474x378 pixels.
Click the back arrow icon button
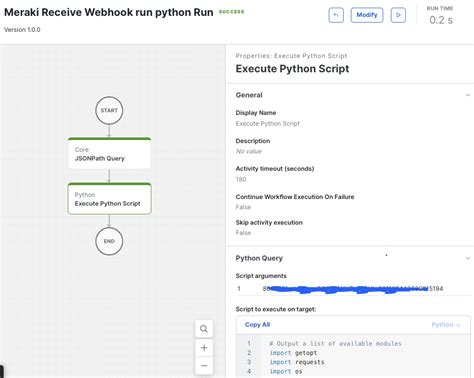pos(336,15)
